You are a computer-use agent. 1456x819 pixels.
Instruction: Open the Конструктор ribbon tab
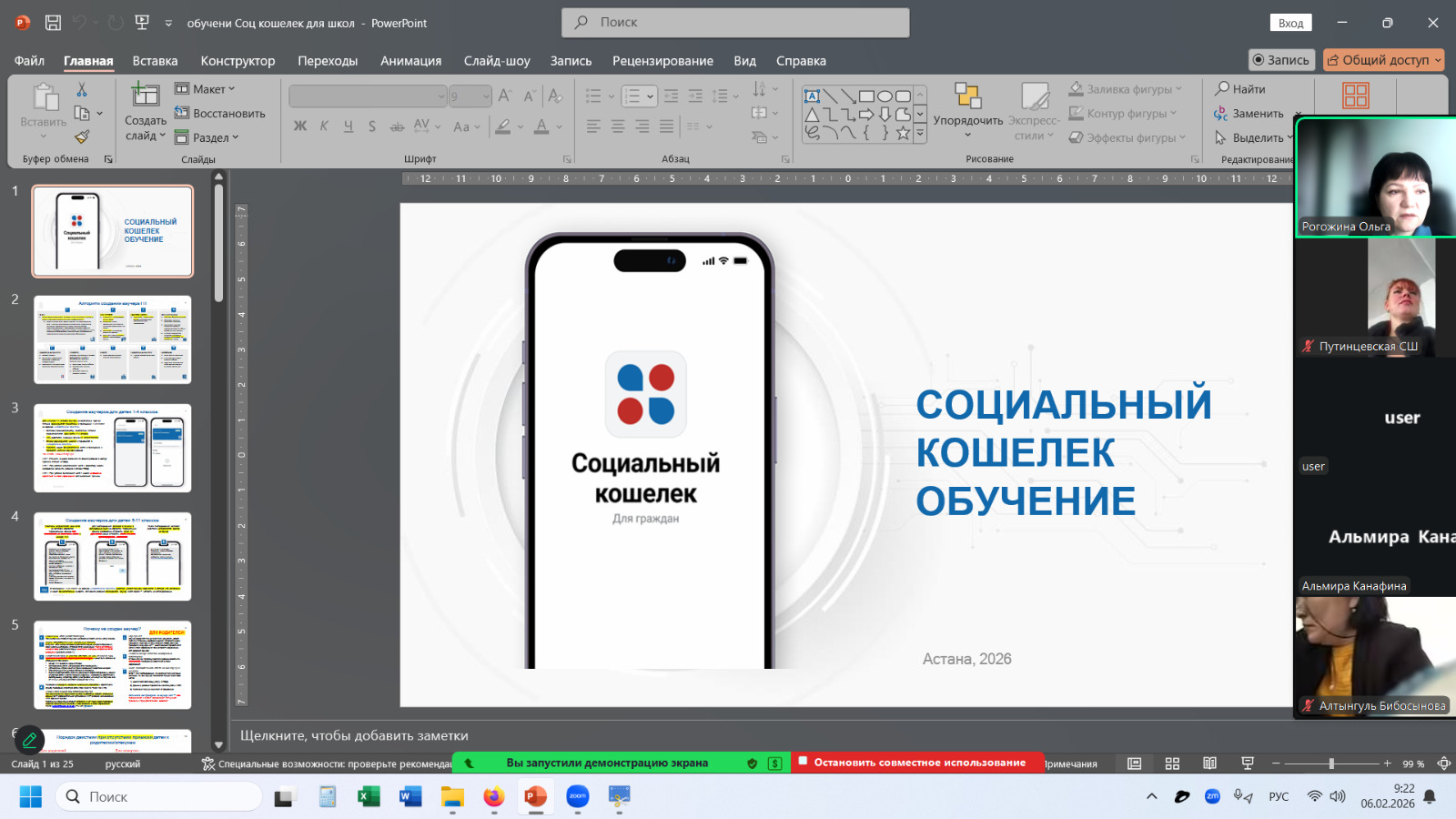[237, 61]
